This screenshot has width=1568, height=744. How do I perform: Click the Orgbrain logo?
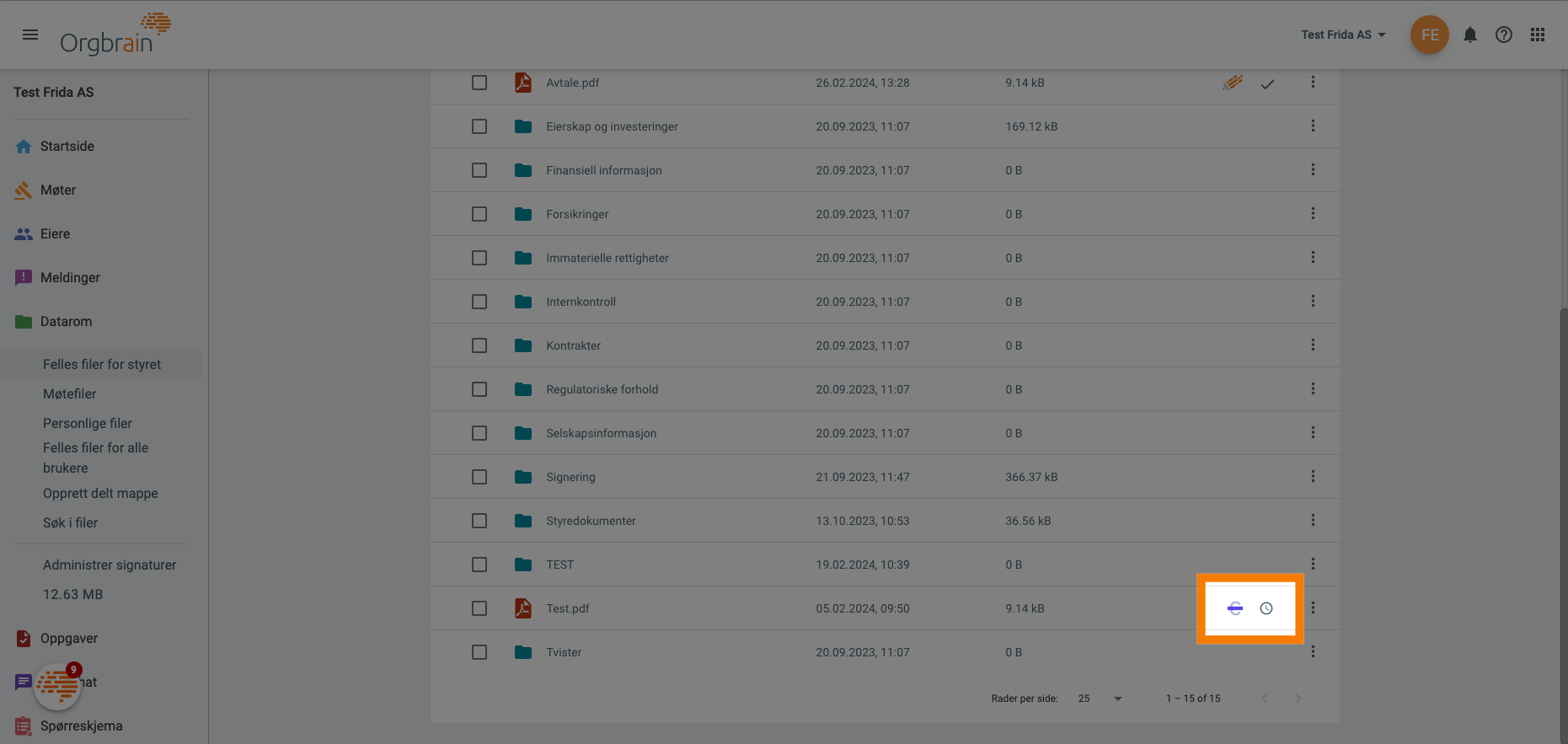pos(115,35)
